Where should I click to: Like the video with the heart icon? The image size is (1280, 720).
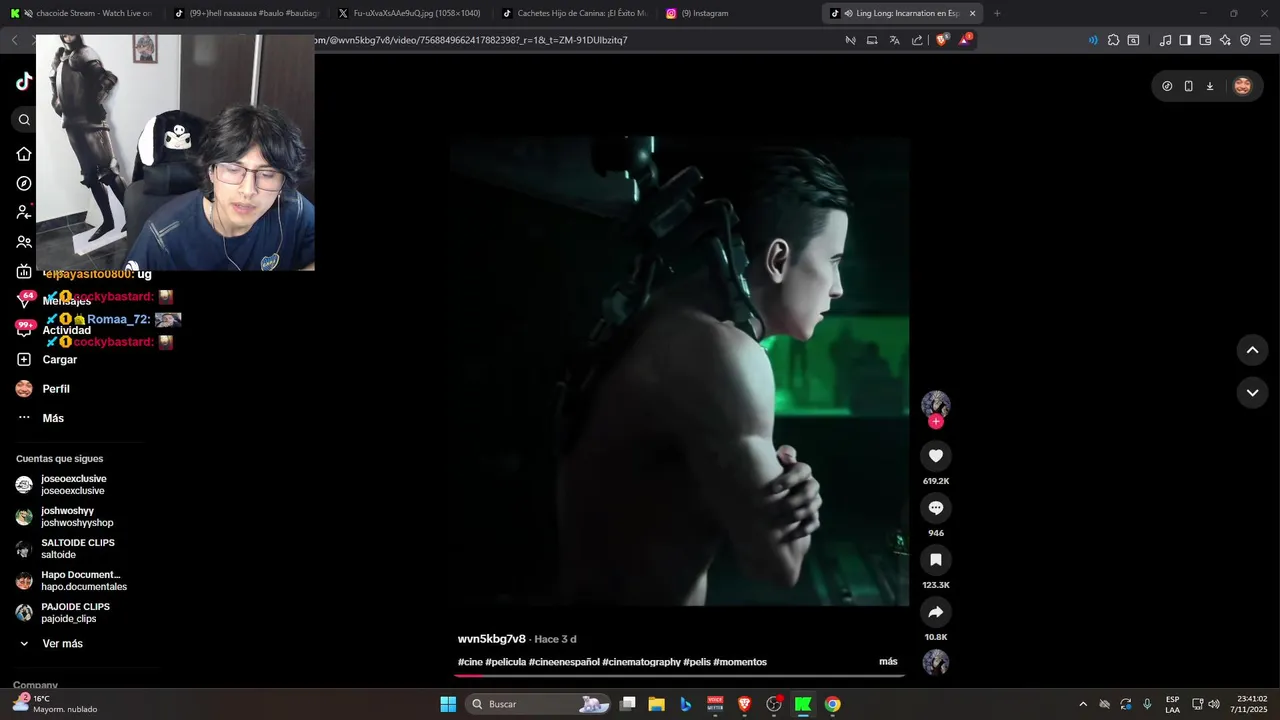(x=936, y=456)
